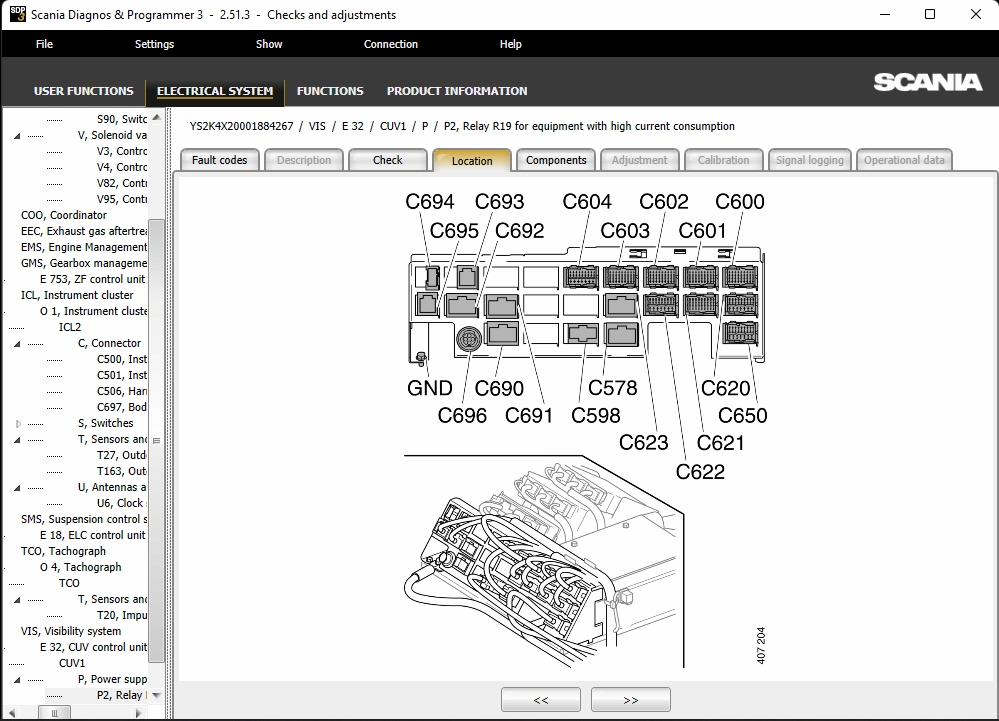Click the SDP3 application icon in title bar
The height and width of the screenshot is (721, 999).
point(18,14)
